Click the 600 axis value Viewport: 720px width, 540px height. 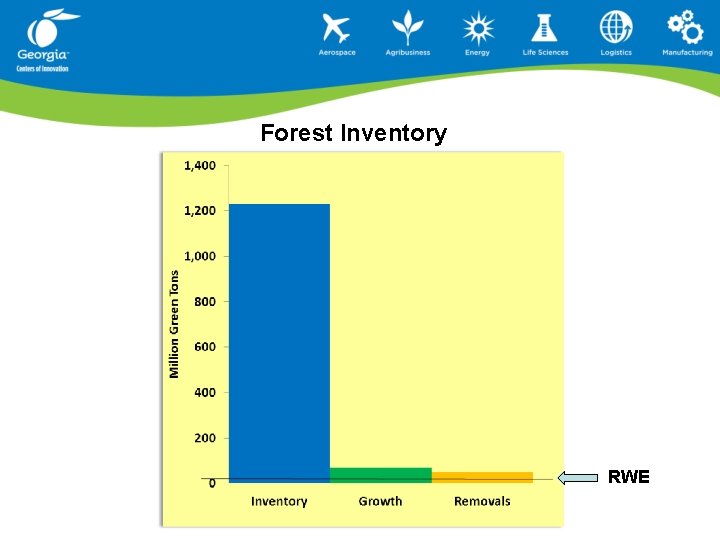click(x=205, y=347)
